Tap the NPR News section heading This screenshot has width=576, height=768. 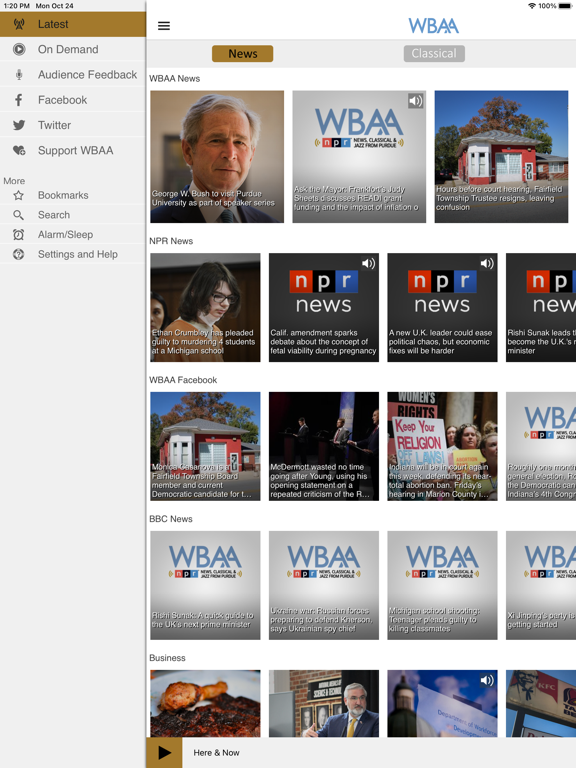[x=171, y=241]
